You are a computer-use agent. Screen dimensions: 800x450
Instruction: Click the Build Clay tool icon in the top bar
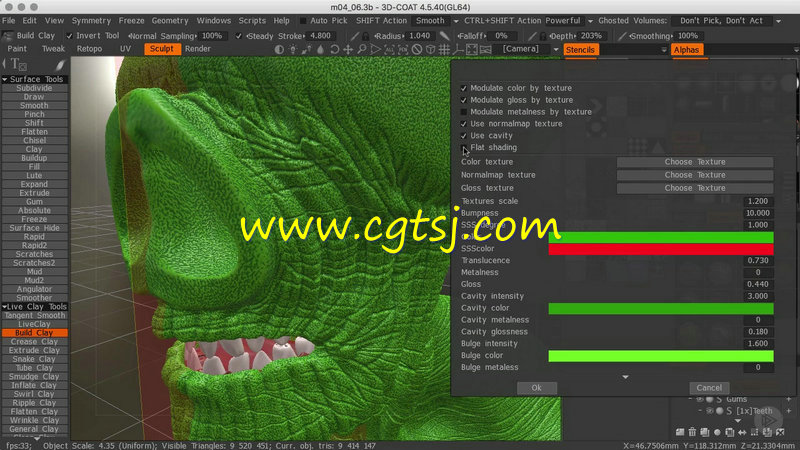8,36
